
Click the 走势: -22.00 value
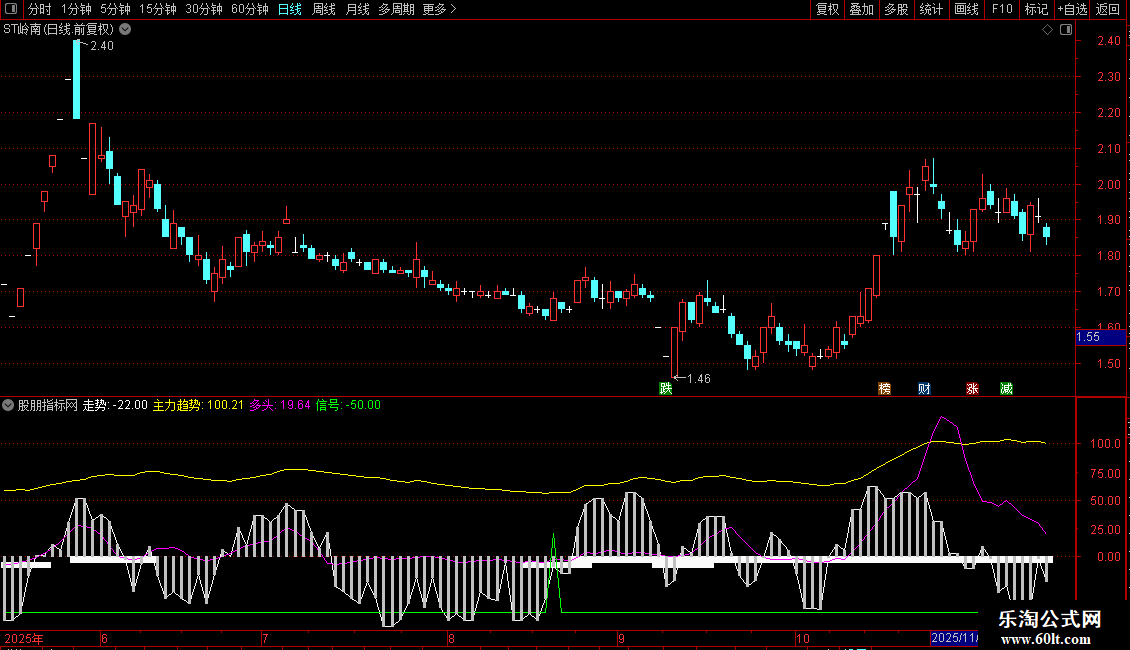[x=115, y=405]
